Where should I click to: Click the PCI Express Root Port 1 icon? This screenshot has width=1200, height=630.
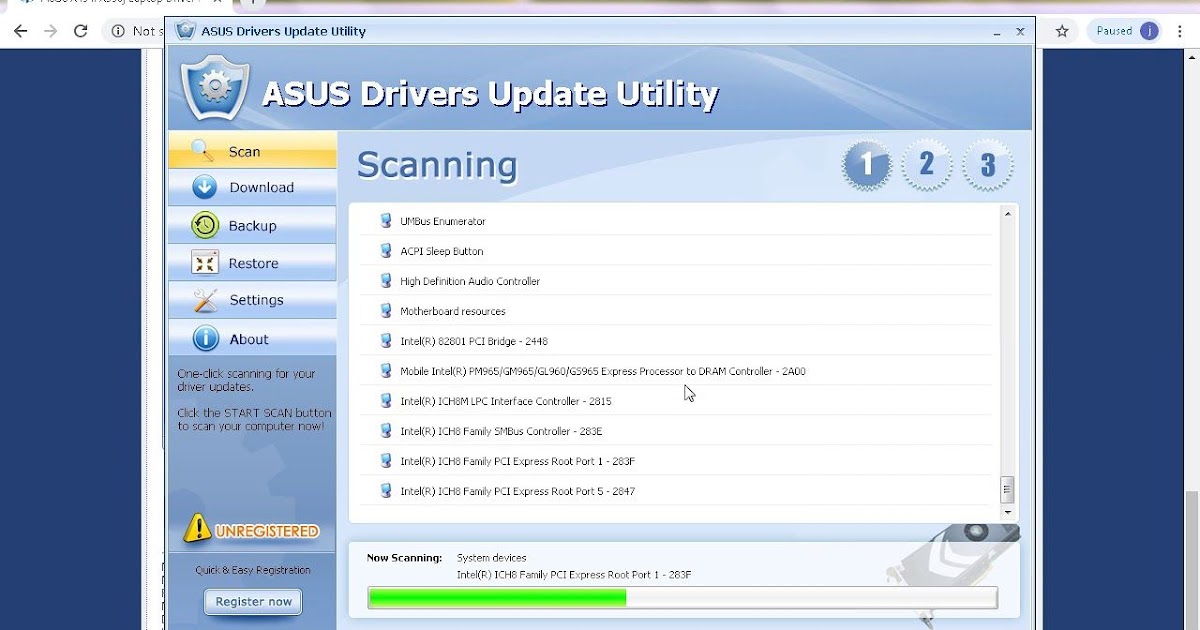386,461
